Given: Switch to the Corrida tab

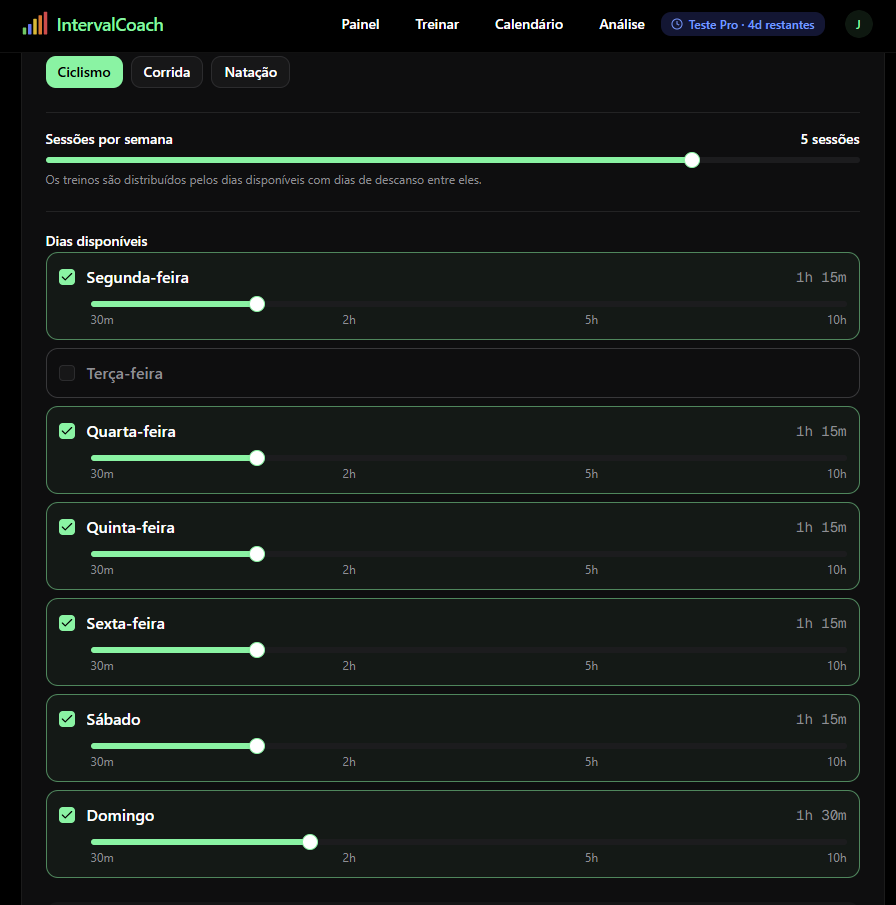Looking at the screenshot, I should click(x=167, y=72).
